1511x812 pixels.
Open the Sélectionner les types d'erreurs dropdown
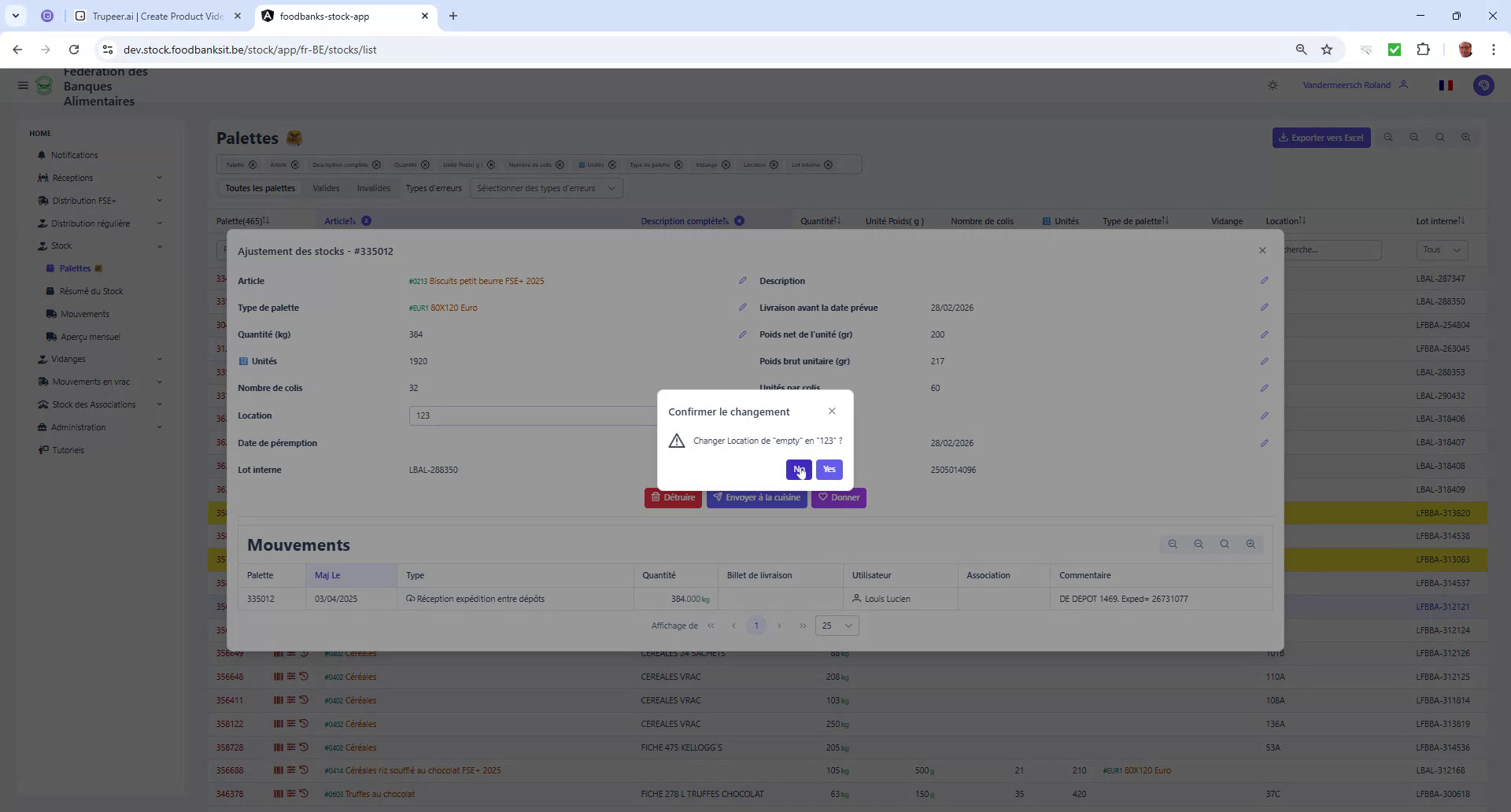545,188
